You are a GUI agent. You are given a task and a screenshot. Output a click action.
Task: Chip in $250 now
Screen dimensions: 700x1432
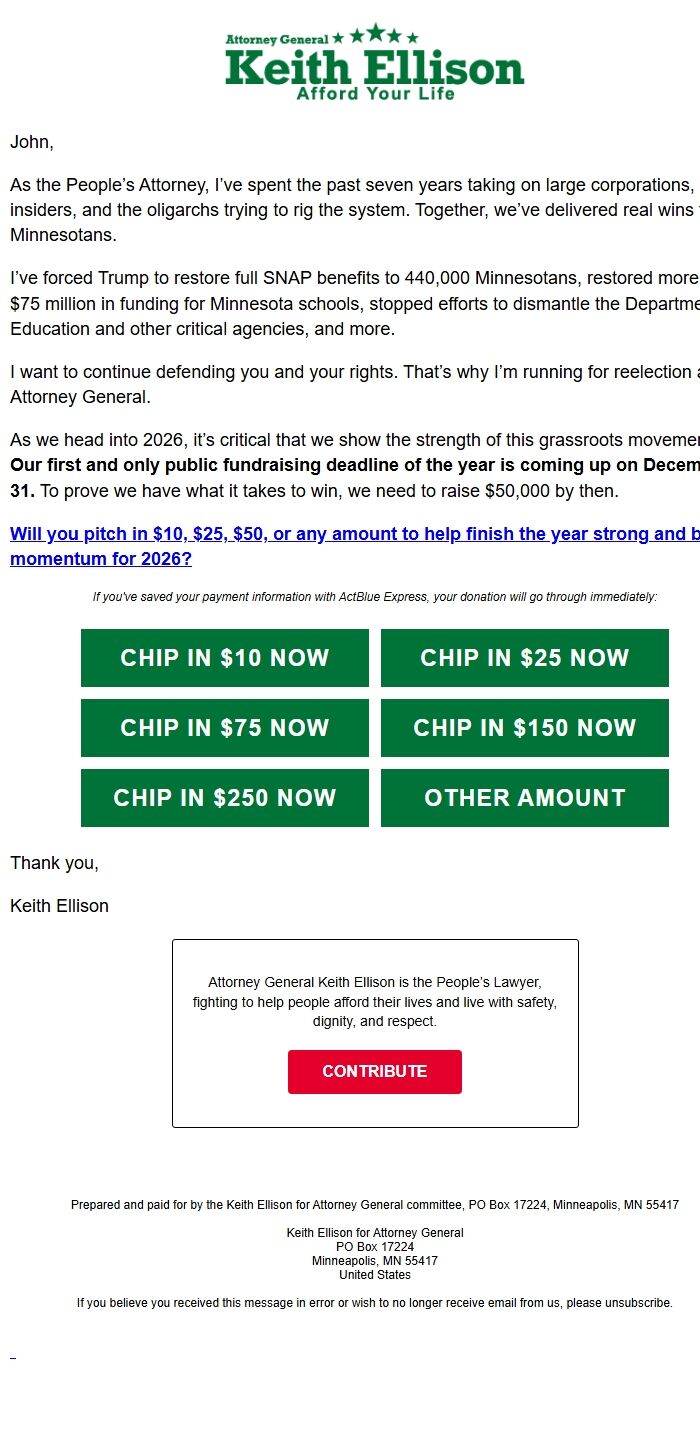point(224,797)
